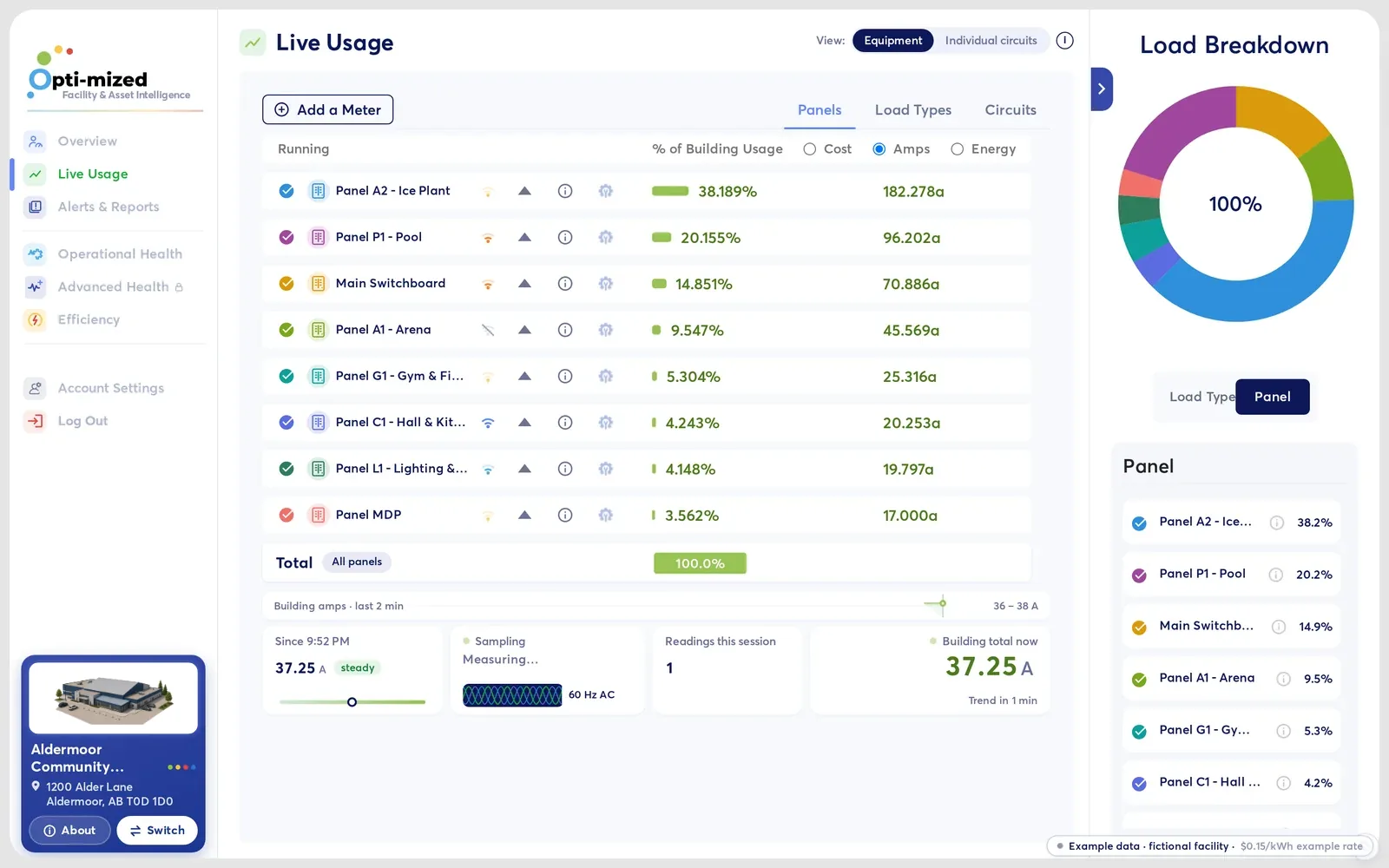Click the disconnected signal icon on Panel A1 - Arena
The width and height of the screenshot is (1389, 868).
(x=488, y=330)
